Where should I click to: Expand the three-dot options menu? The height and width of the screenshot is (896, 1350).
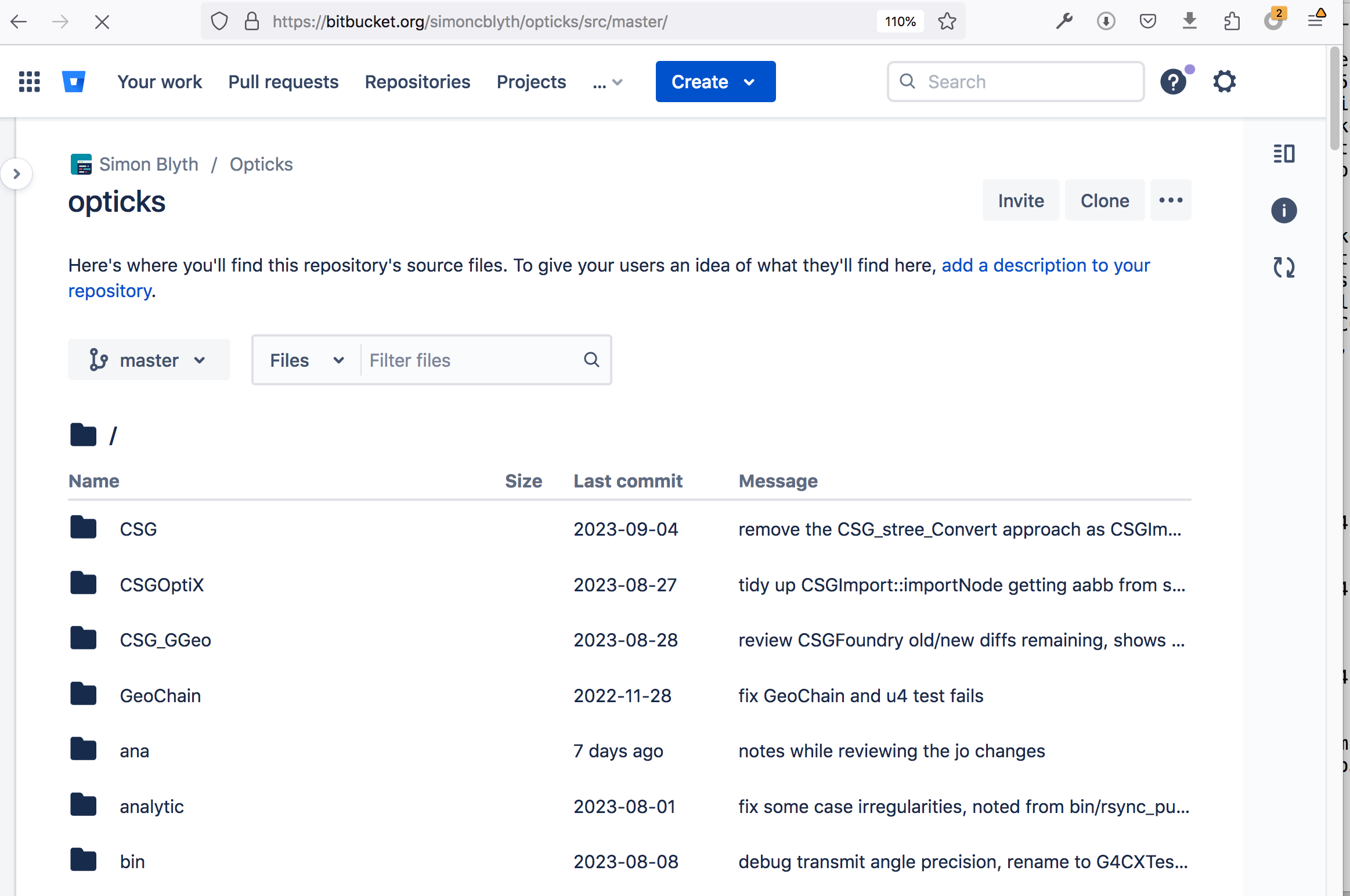[1171, 200]
